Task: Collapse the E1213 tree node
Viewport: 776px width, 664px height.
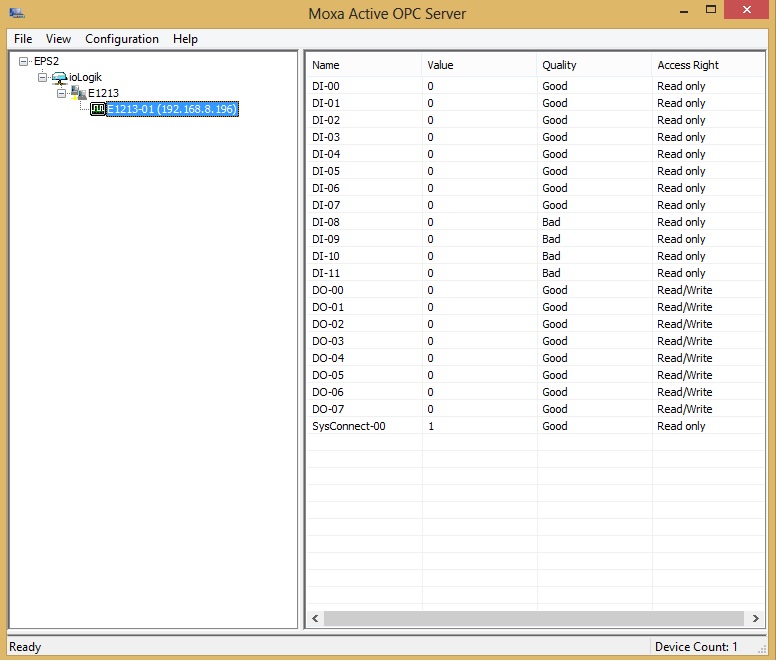Action: coord(61,93)
